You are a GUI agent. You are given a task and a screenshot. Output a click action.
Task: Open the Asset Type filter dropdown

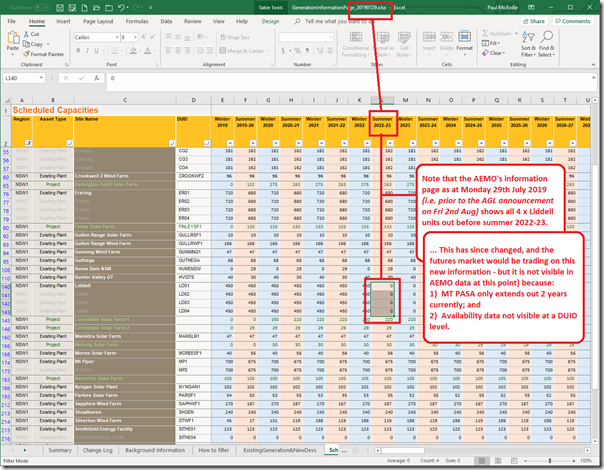[x=70, y=143]
